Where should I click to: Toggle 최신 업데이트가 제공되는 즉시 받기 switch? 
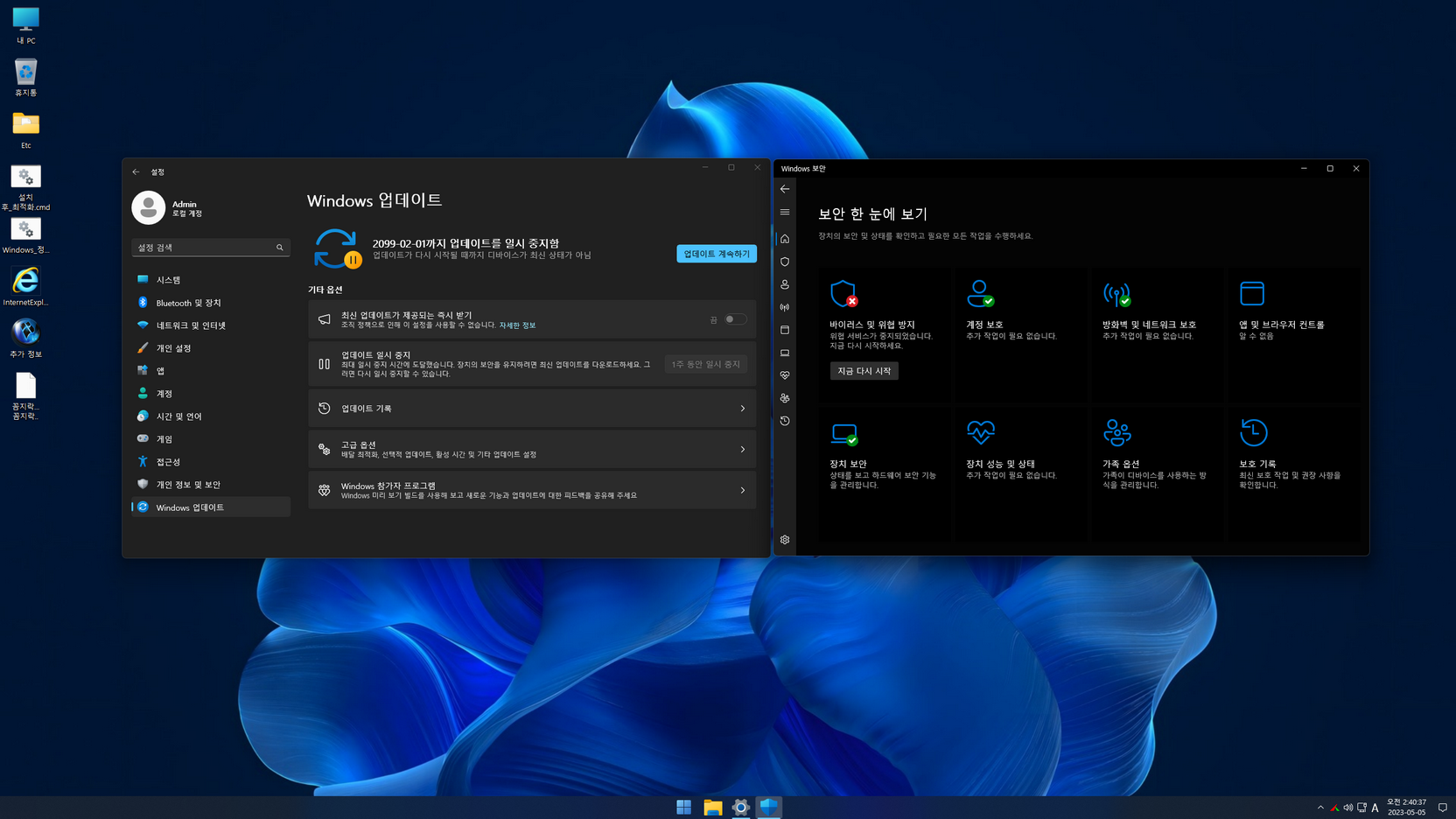click(735, 319)
